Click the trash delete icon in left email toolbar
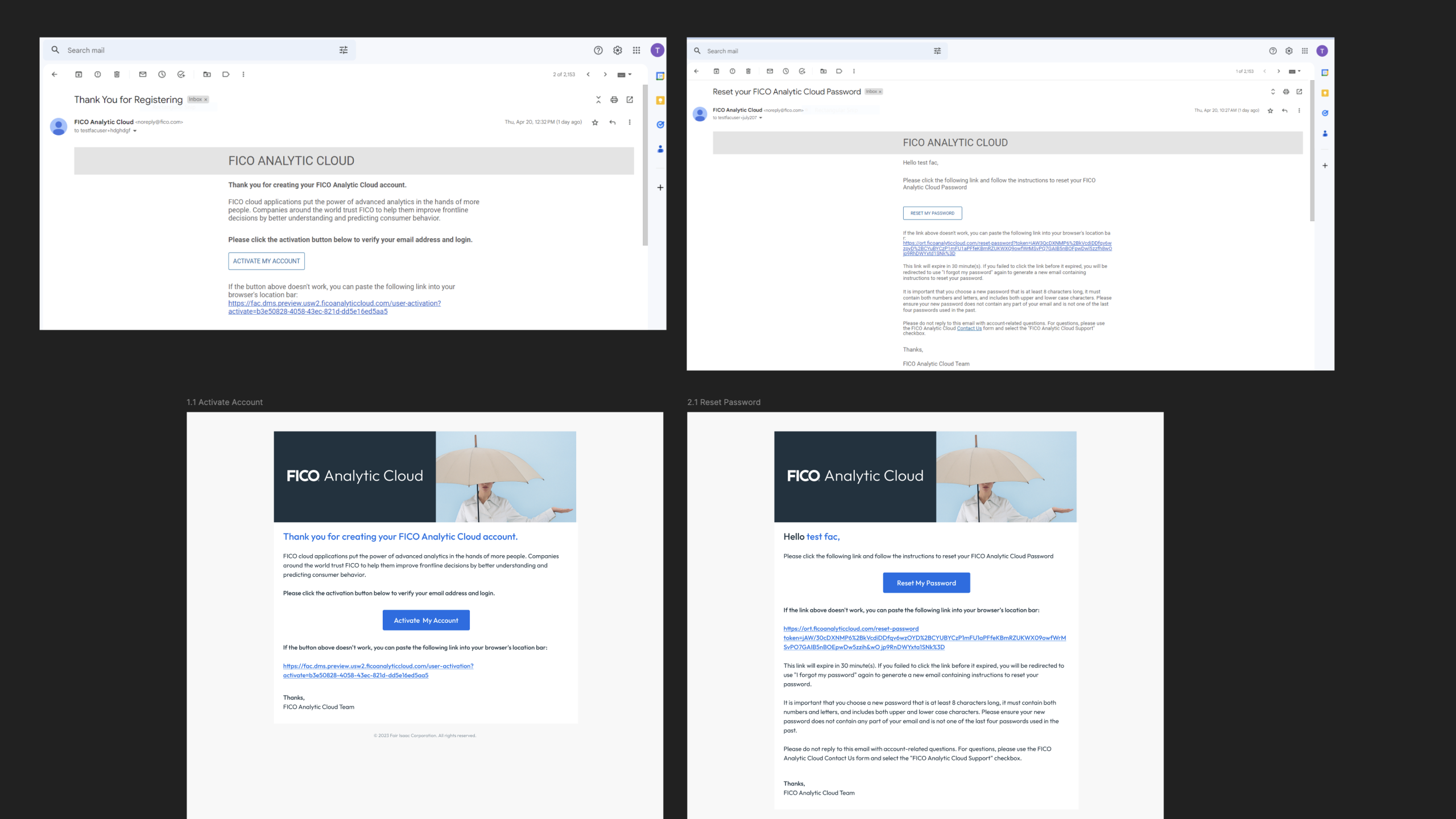 click(x=117, y=75)
